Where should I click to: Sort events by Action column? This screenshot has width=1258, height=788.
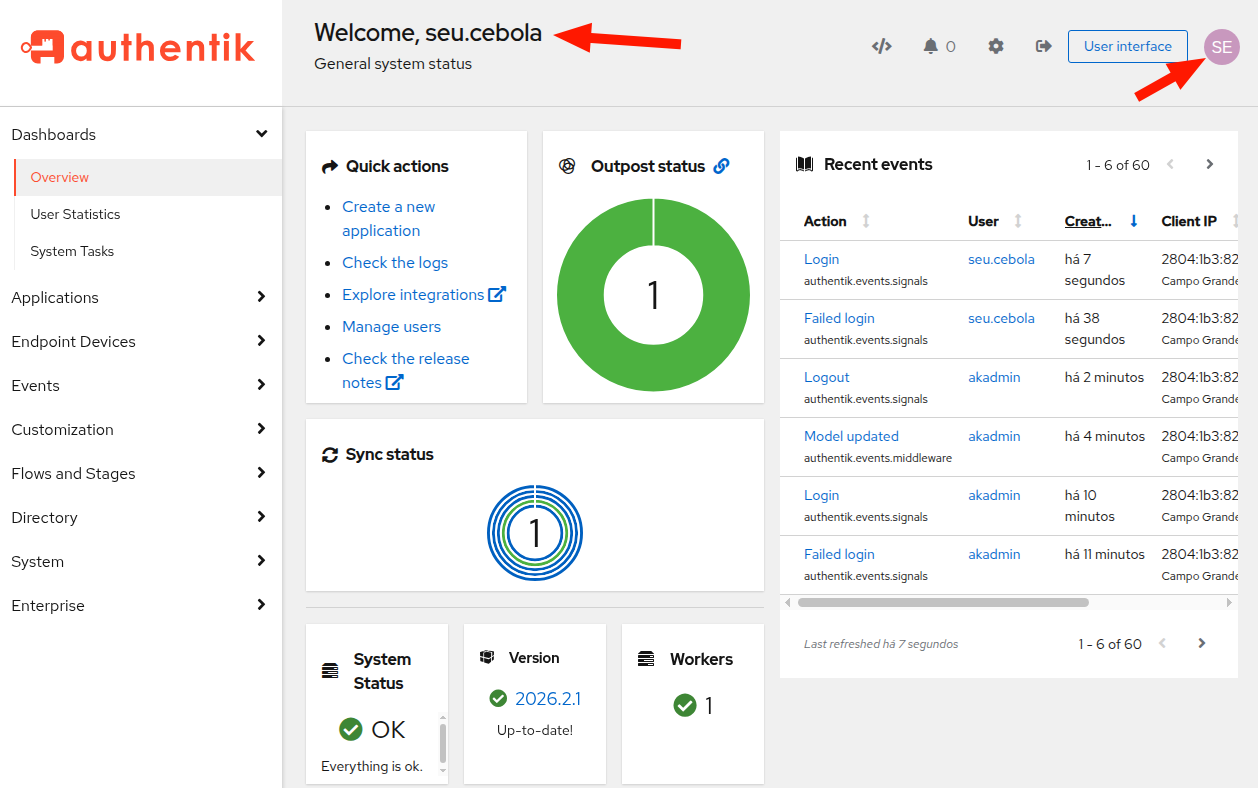[x=826, y=221]
